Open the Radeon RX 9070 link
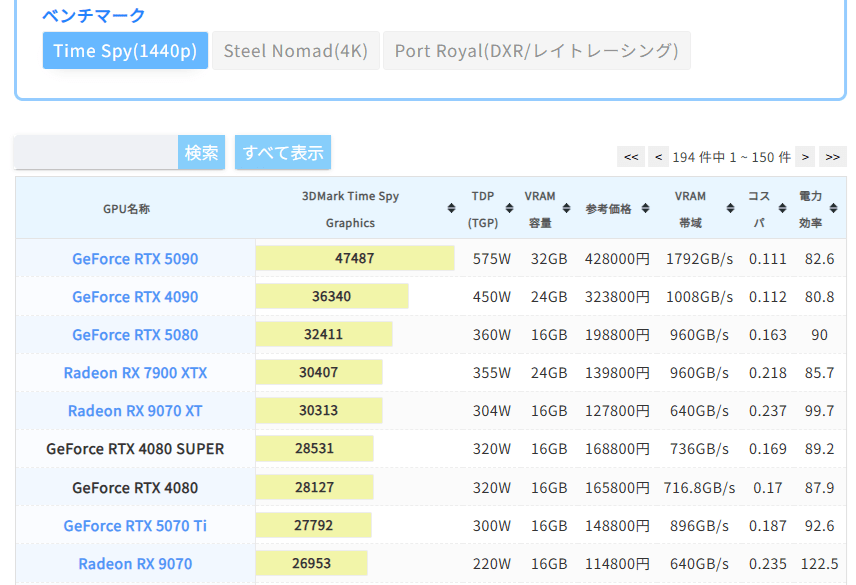 tap(135, 564)
